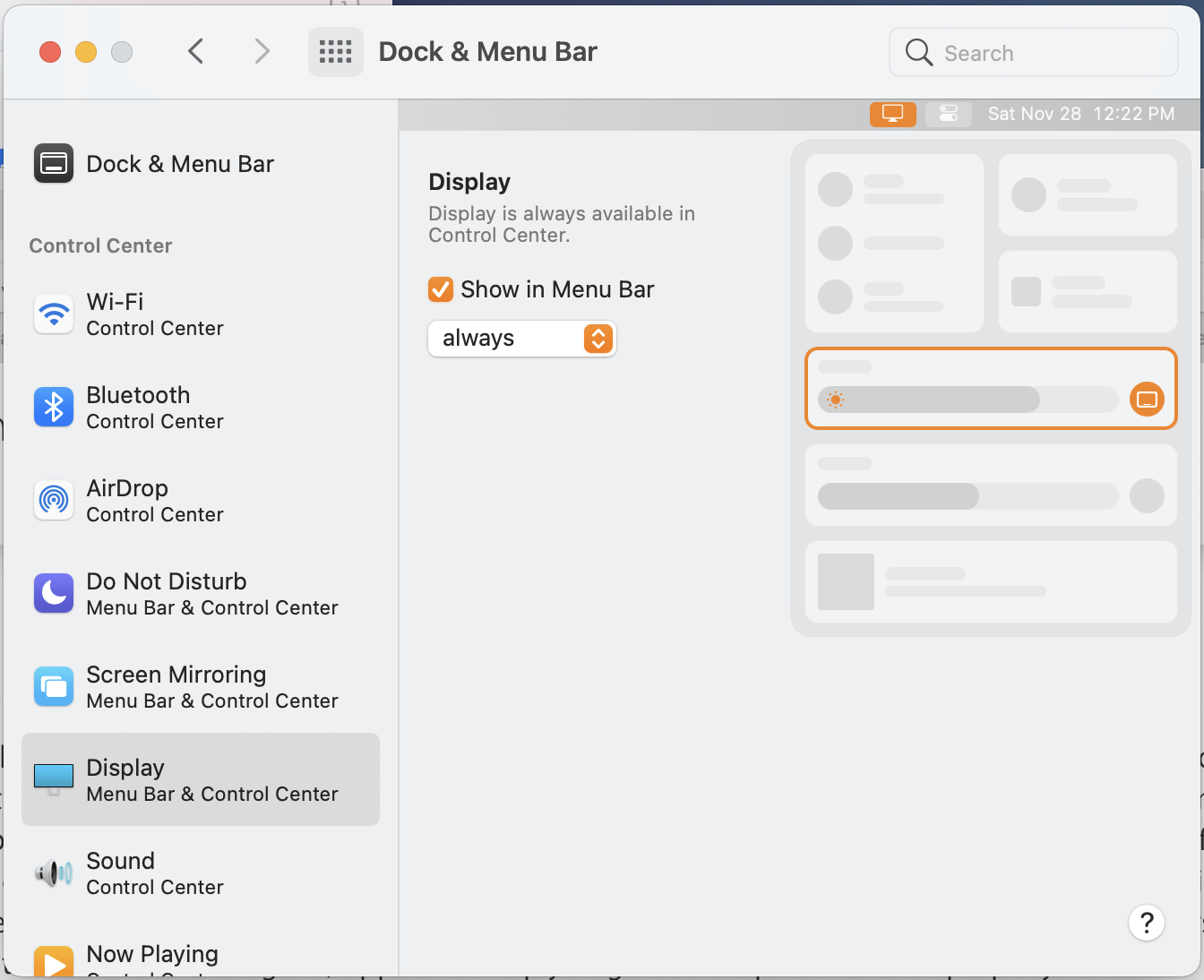Minimize window with the yellow button
This screenshot has width=1204, height=980.
tap(86, 52)
